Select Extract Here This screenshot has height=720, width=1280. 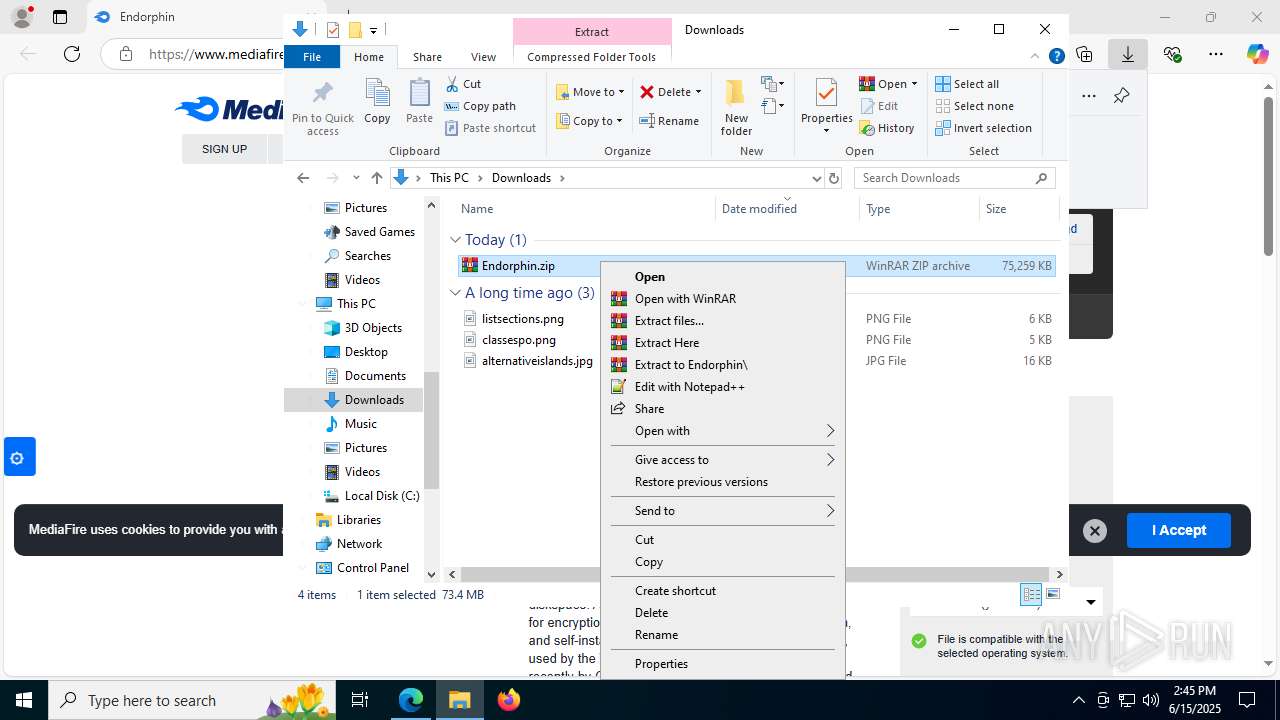pyautogui.click(x=722, y=343)
